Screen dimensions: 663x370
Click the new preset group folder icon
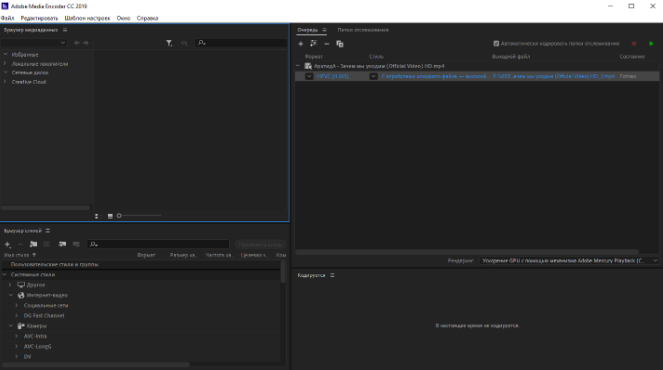(x=33, y=244)
